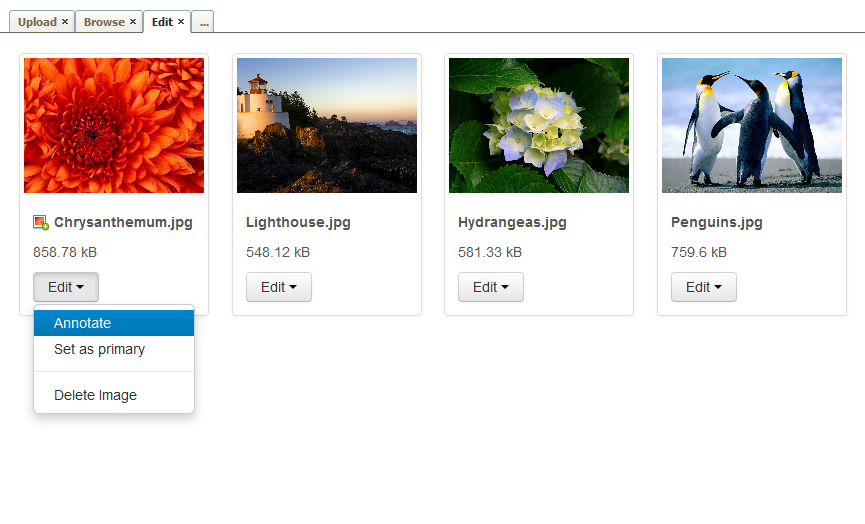Image resolution: width=865 pixels, height=524 pixels.
Task: Select the Edit tab
Action: pos(162,22)
